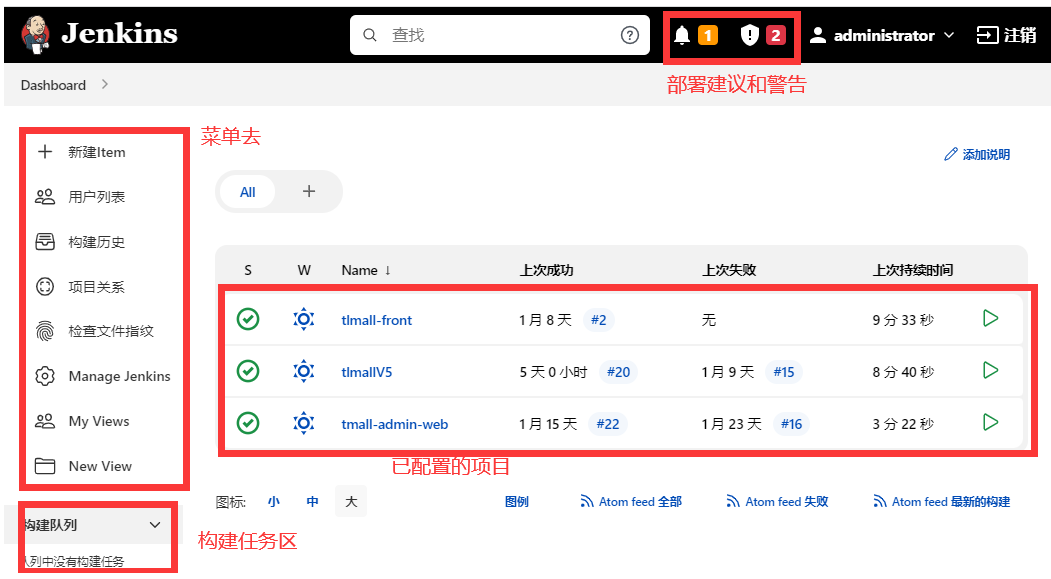The height and width of the screenshot is (579, 1051).
Task: Click the people icon beside 用户列表
Action: point(45,196)
